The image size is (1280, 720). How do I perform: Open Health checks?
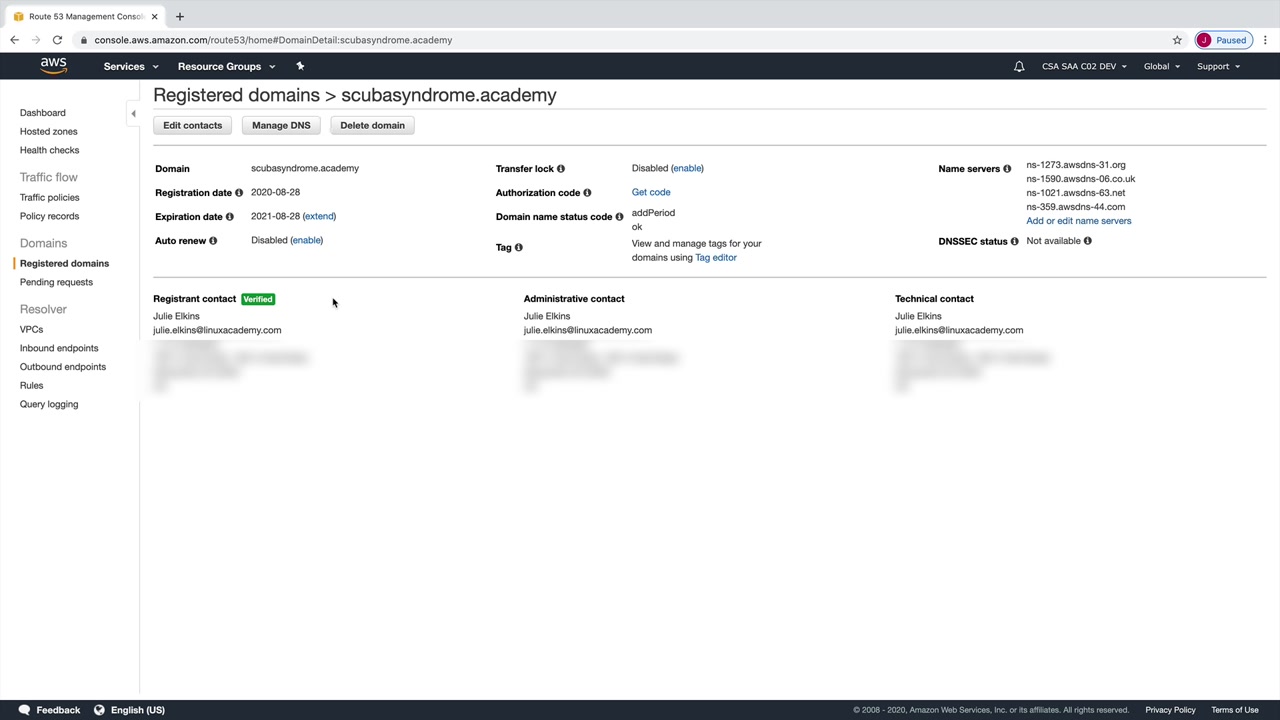pos(50,150)
